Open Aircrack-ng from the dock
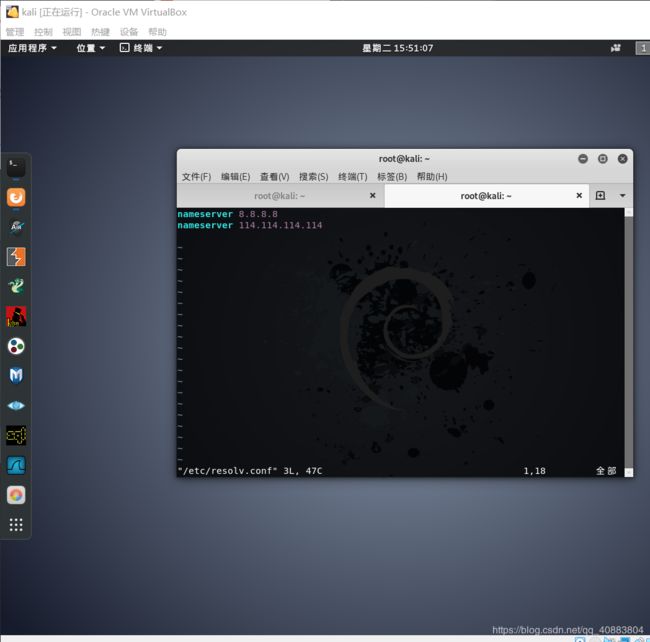Image resolution: width=650 pixels, height=642 pixels. click(16, 227)
